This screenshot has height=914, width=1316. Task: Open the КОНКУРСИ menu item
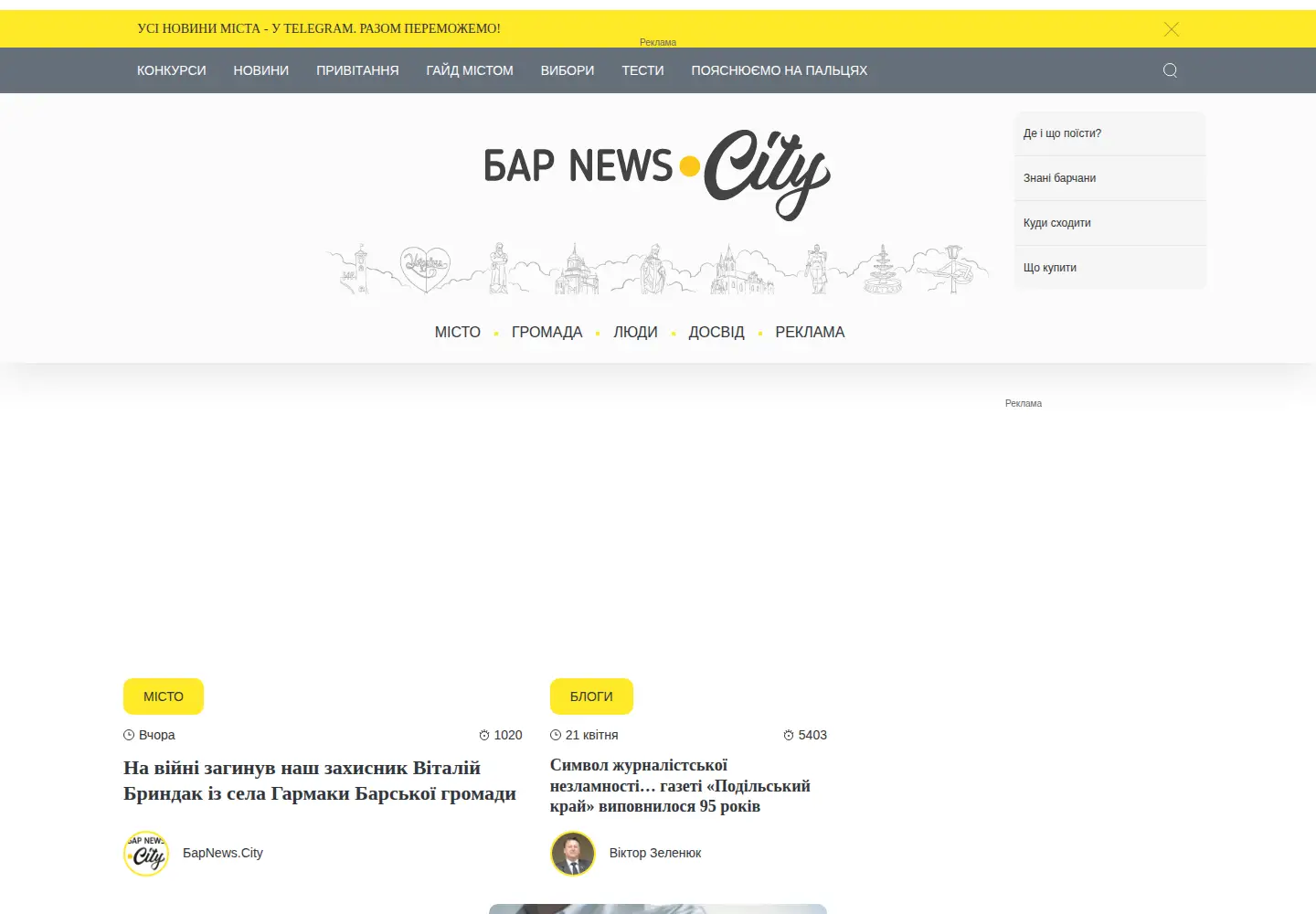[x=172, y=70]
